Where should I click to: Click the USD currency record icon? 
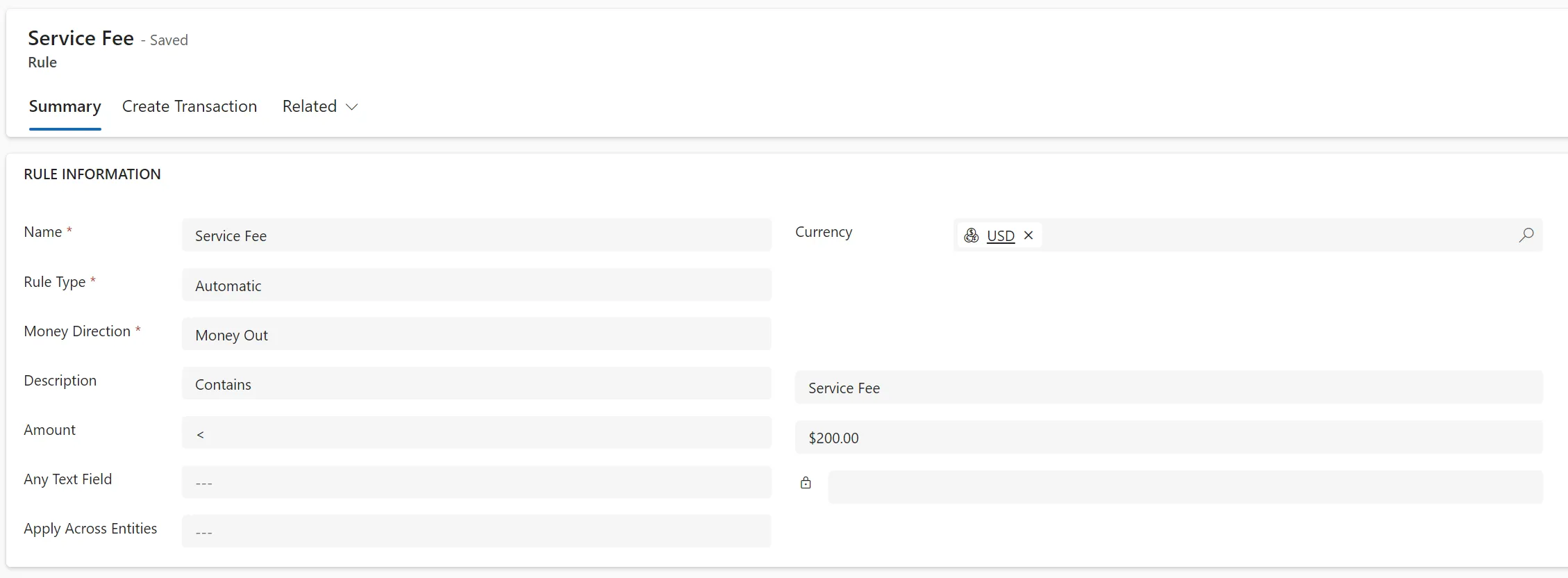tap(971, 236)
